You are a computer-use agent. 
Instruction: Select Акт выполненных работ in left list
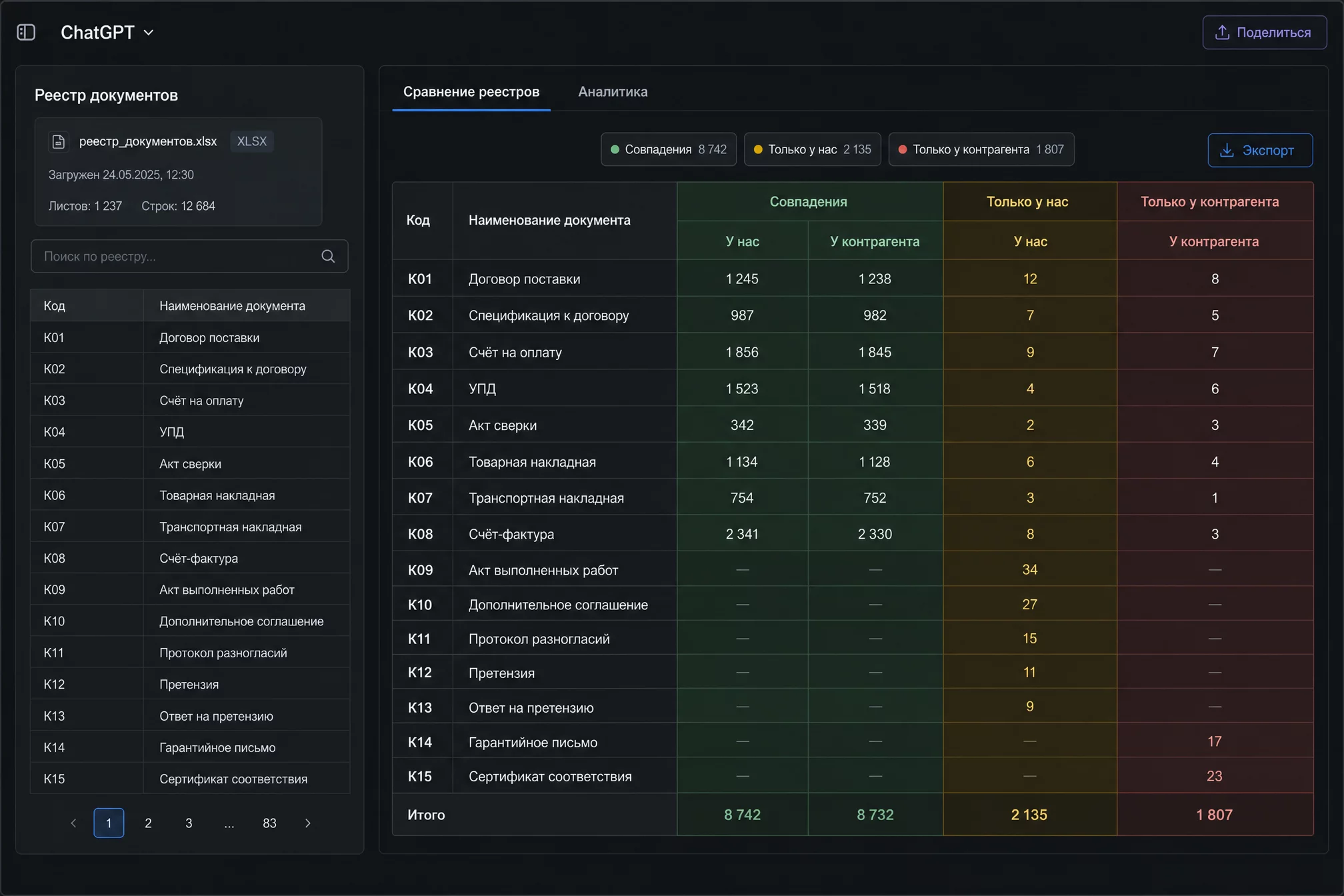coord(190,589)
